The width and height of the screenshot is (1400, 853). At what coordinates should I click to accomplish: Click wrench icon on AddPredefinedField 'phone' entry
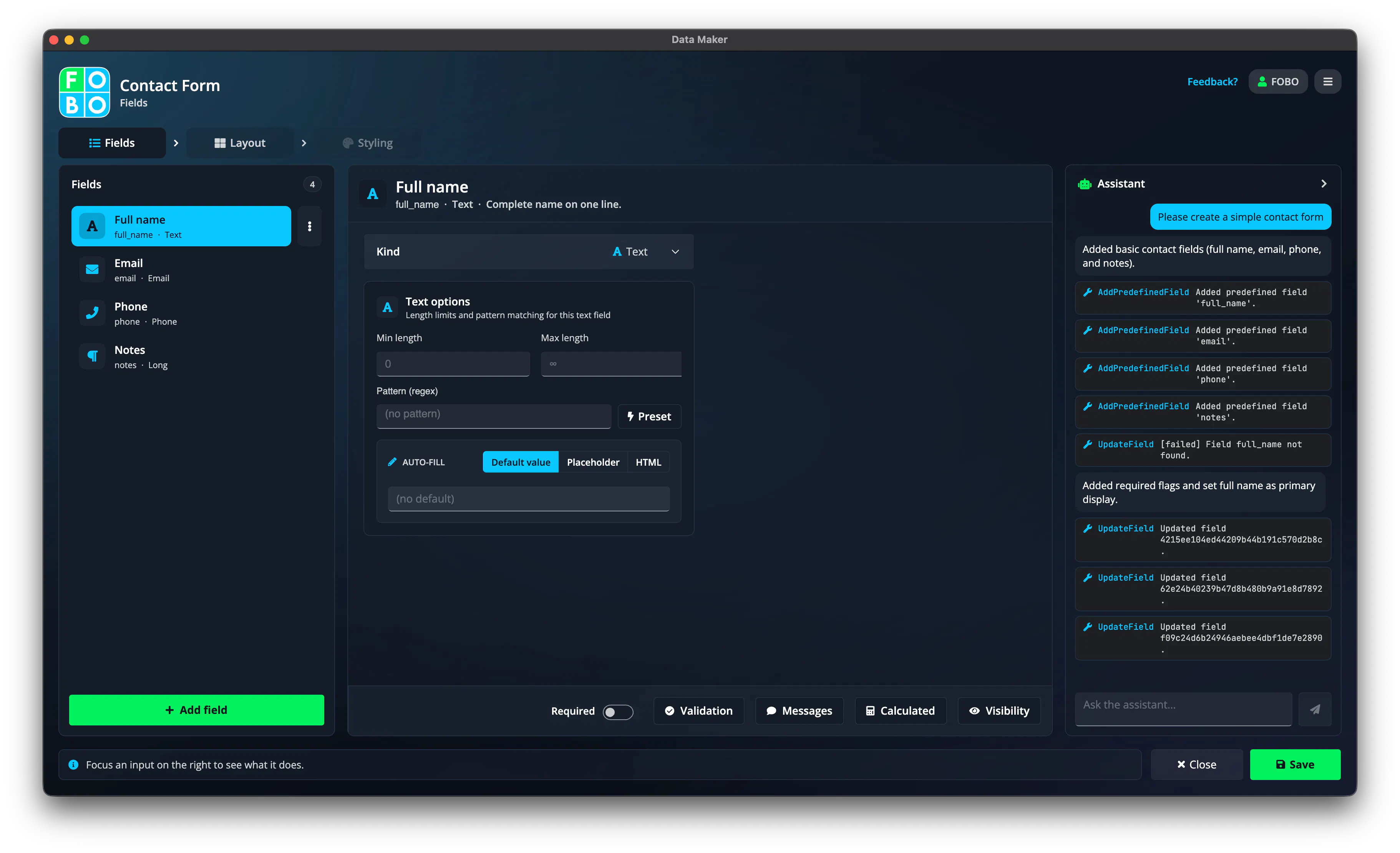point(1088,368)
